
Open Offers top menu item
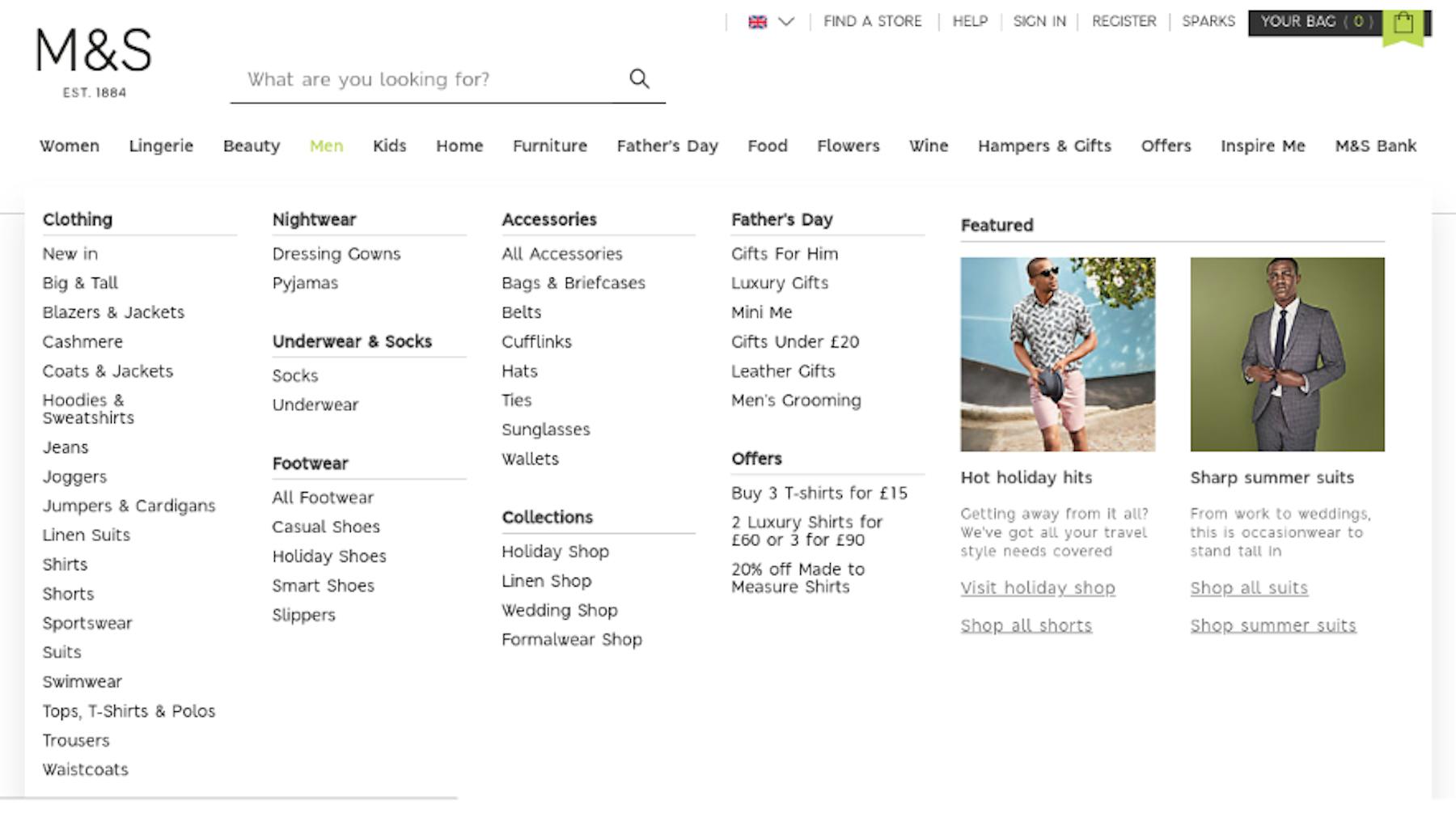[x=1166, y=146]
